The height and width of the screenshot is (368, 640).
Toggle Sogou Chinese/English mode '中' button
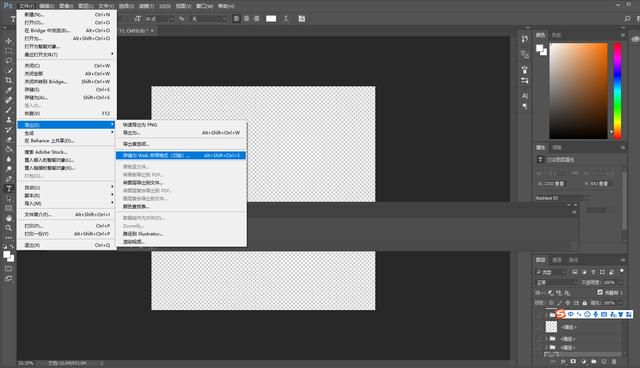coord(570,314)
